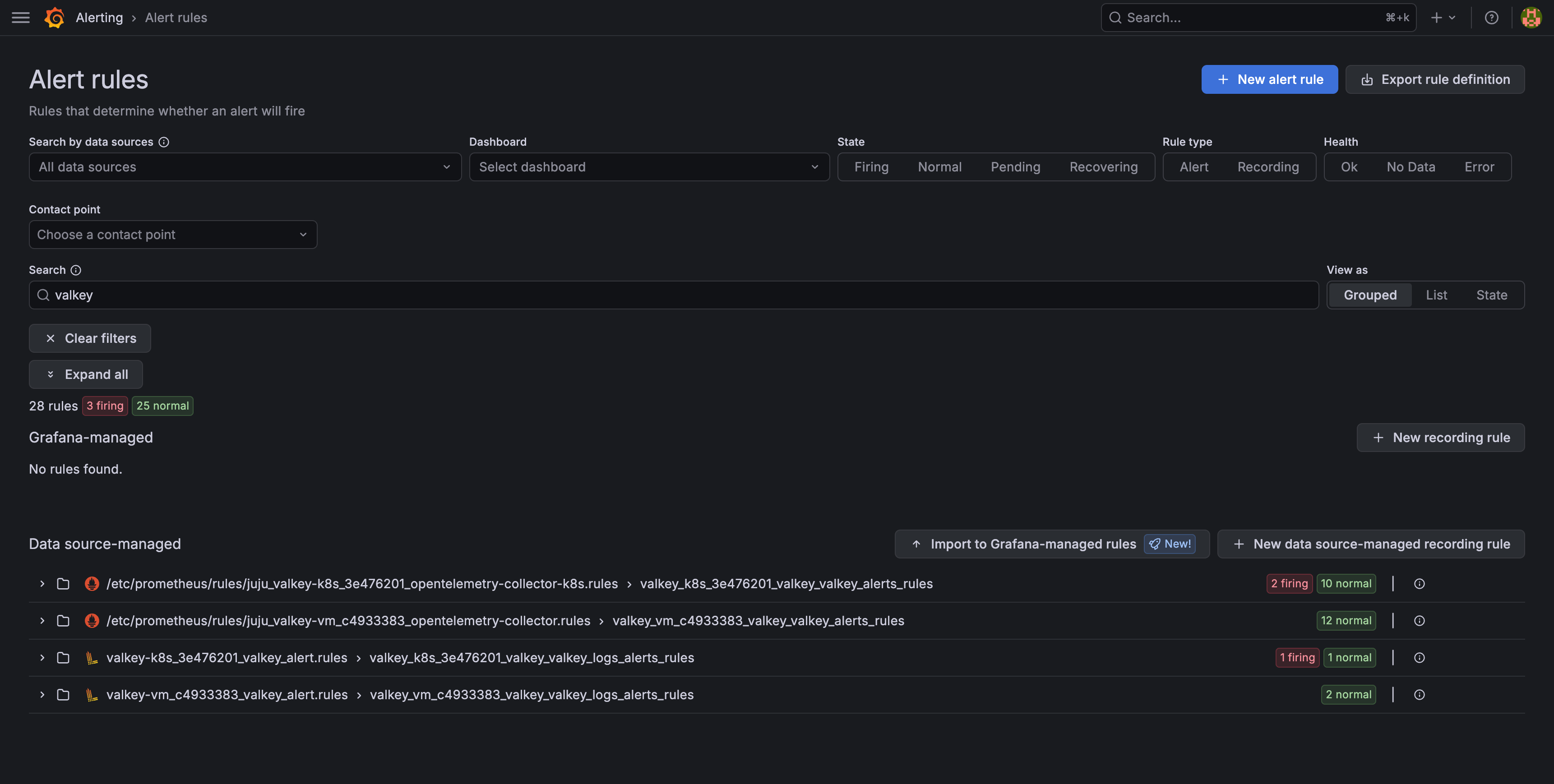
Task: Click folder icon of valkey-k8s opentelemetry-collector-k8s.rules row
Action: [x=63, y=584]
